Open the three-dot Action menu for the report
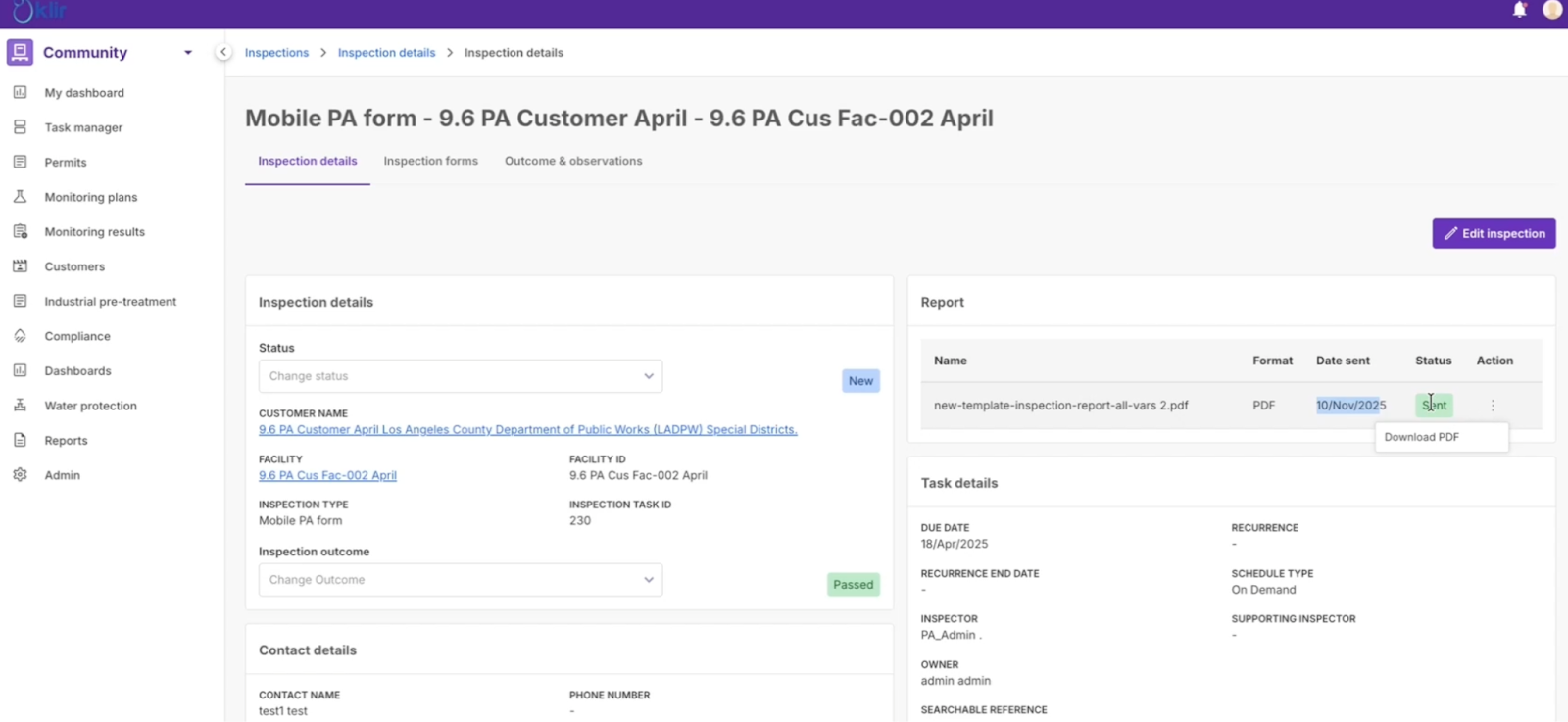The height and width of the screenshot is (722, 1568). 1493,406
